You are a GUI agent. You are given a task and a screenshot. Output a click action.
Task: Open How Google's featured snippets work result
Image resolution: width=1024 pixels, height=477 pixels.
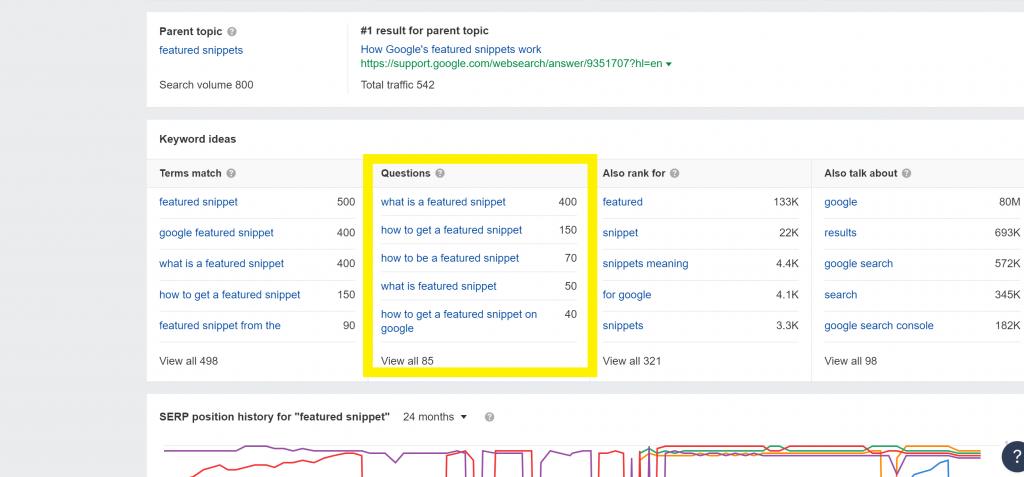(451, 50)
